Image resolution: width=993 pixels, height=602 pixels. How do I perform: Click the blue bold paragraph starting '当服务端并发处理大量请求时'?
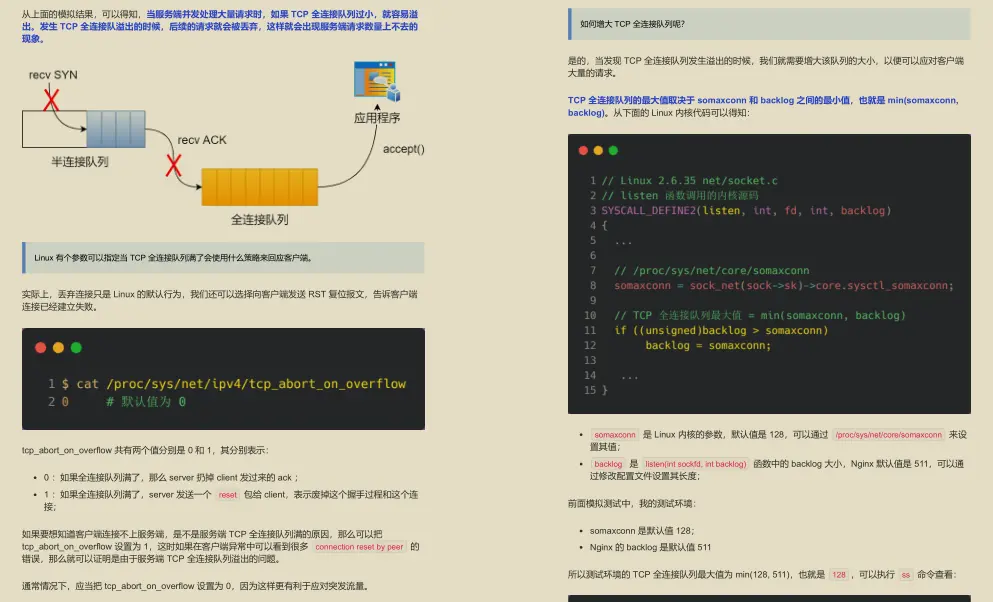coord(219,26)
